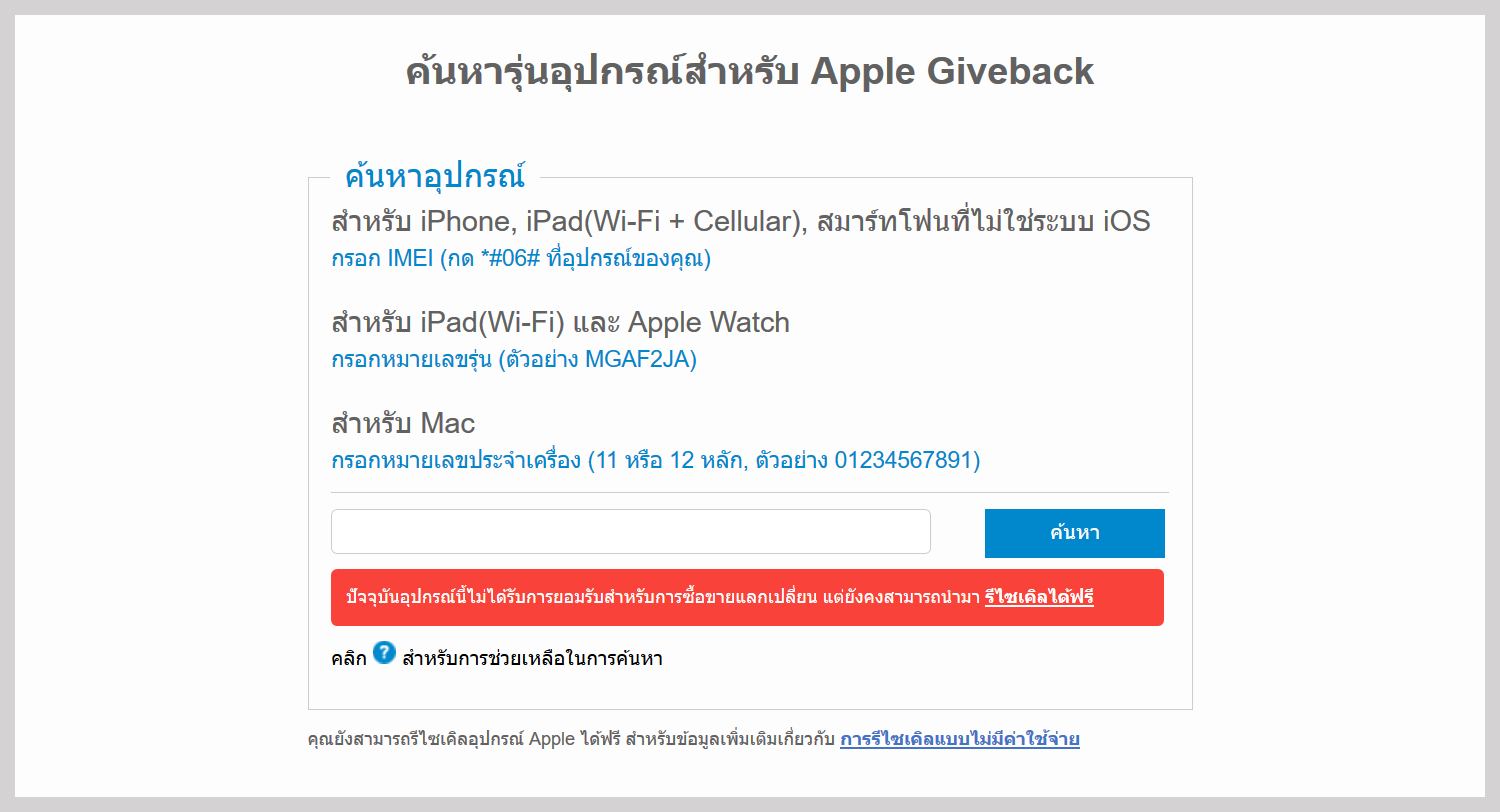Screen dimensions: 1500x812
Task: Click the สำหรับการช่วยเหลือในการค้นหา help text
Action: click(532, 658)
